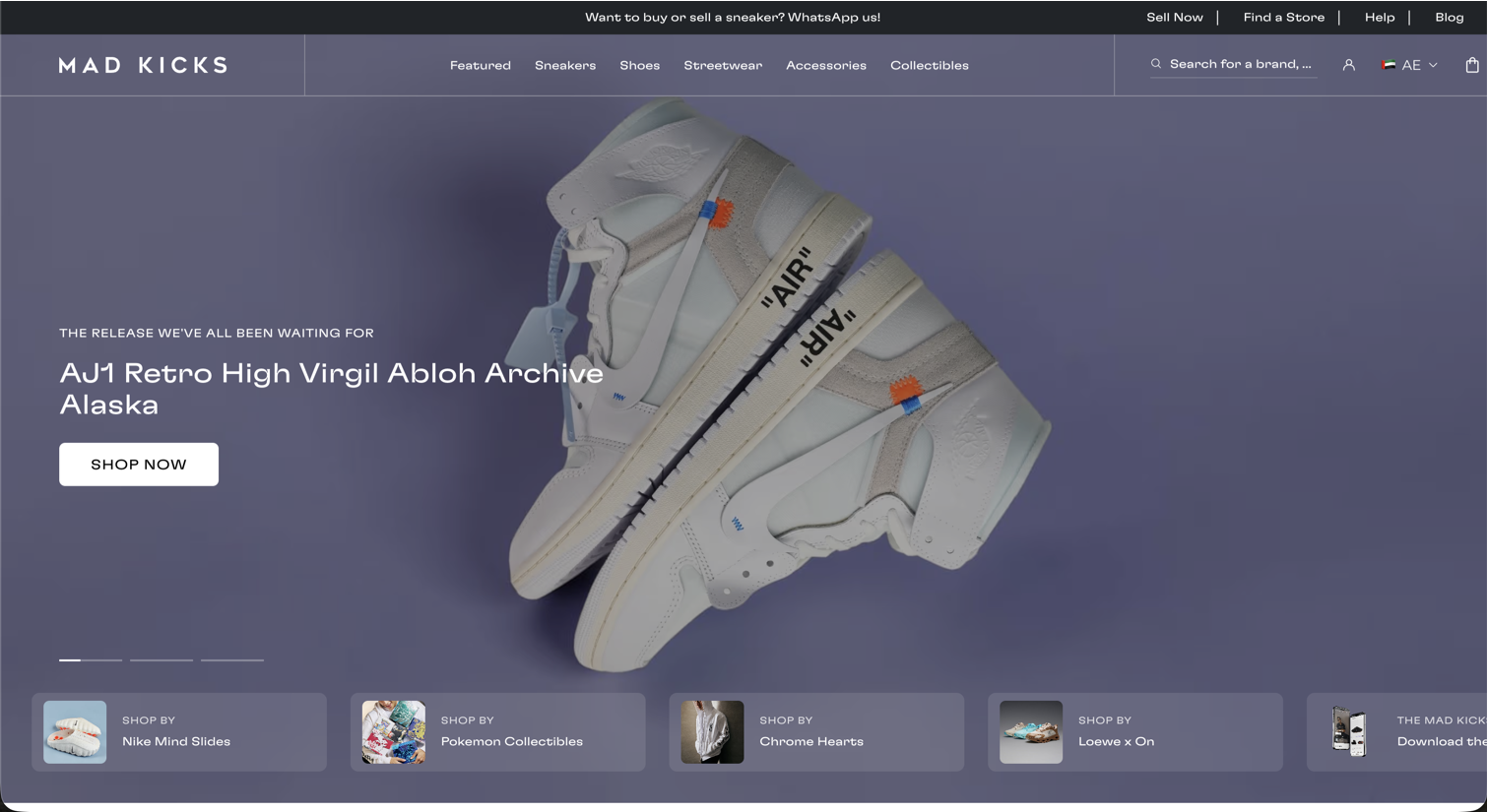Click the Find a Store link

point(1284,18)
